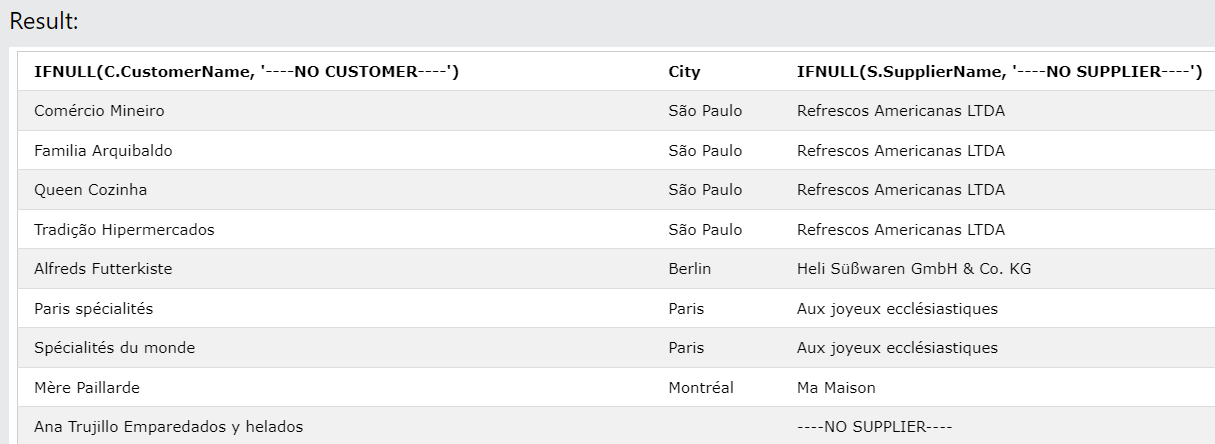This screenshot has width=1215, height=444.
Task: Click the Paris spécialités customer cell
Action: 94,309
